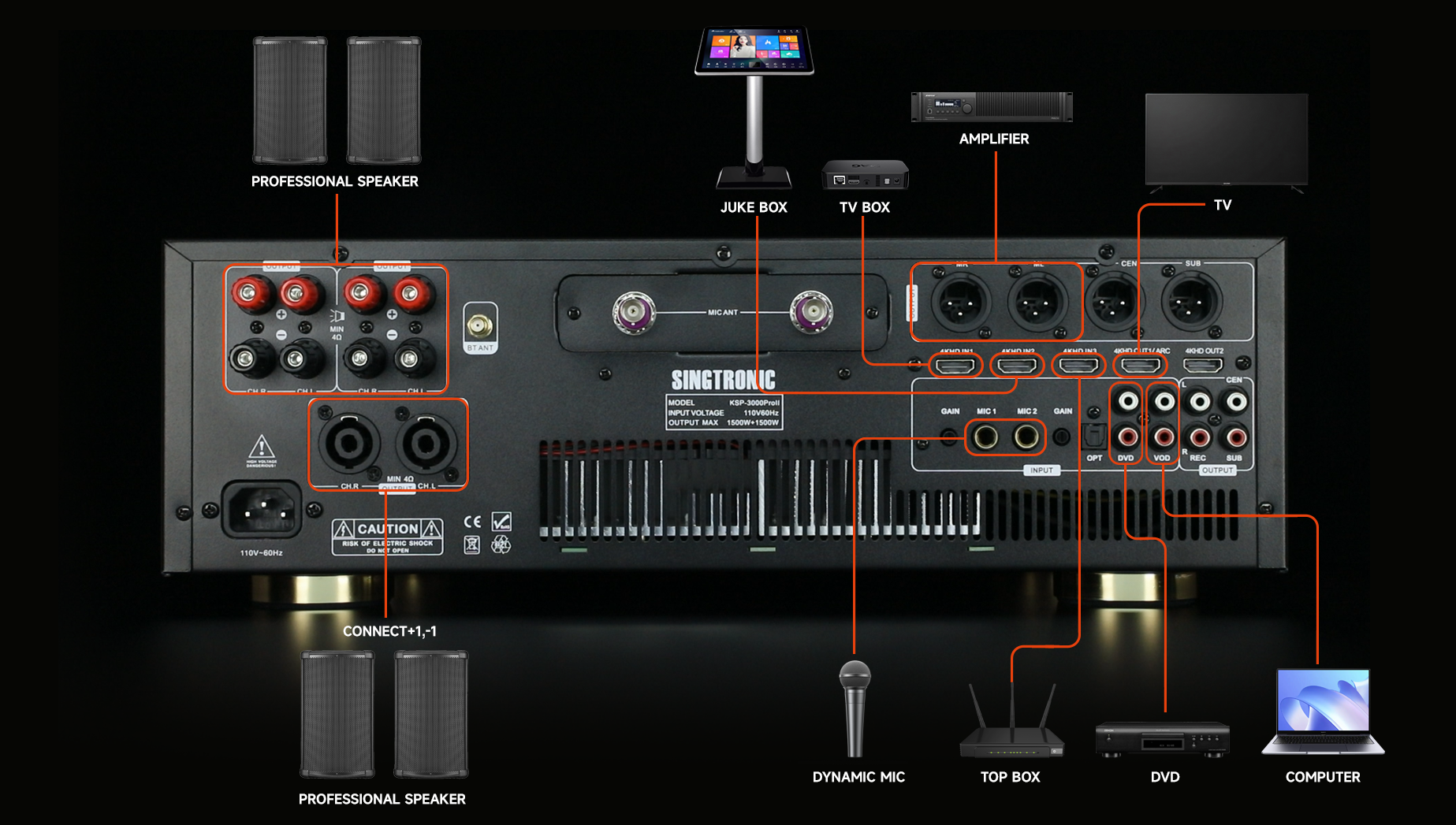
Task: Select the top box router image
Action: (x=1012, y=720)
